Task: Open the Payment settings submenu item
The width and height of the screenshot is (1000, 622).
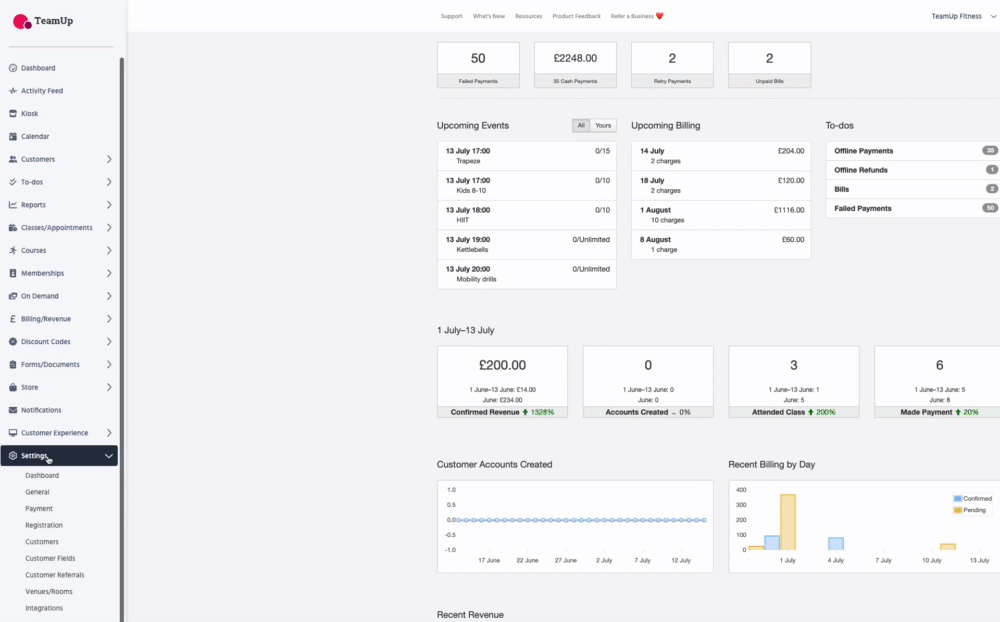Action: (x=39, y=509)
